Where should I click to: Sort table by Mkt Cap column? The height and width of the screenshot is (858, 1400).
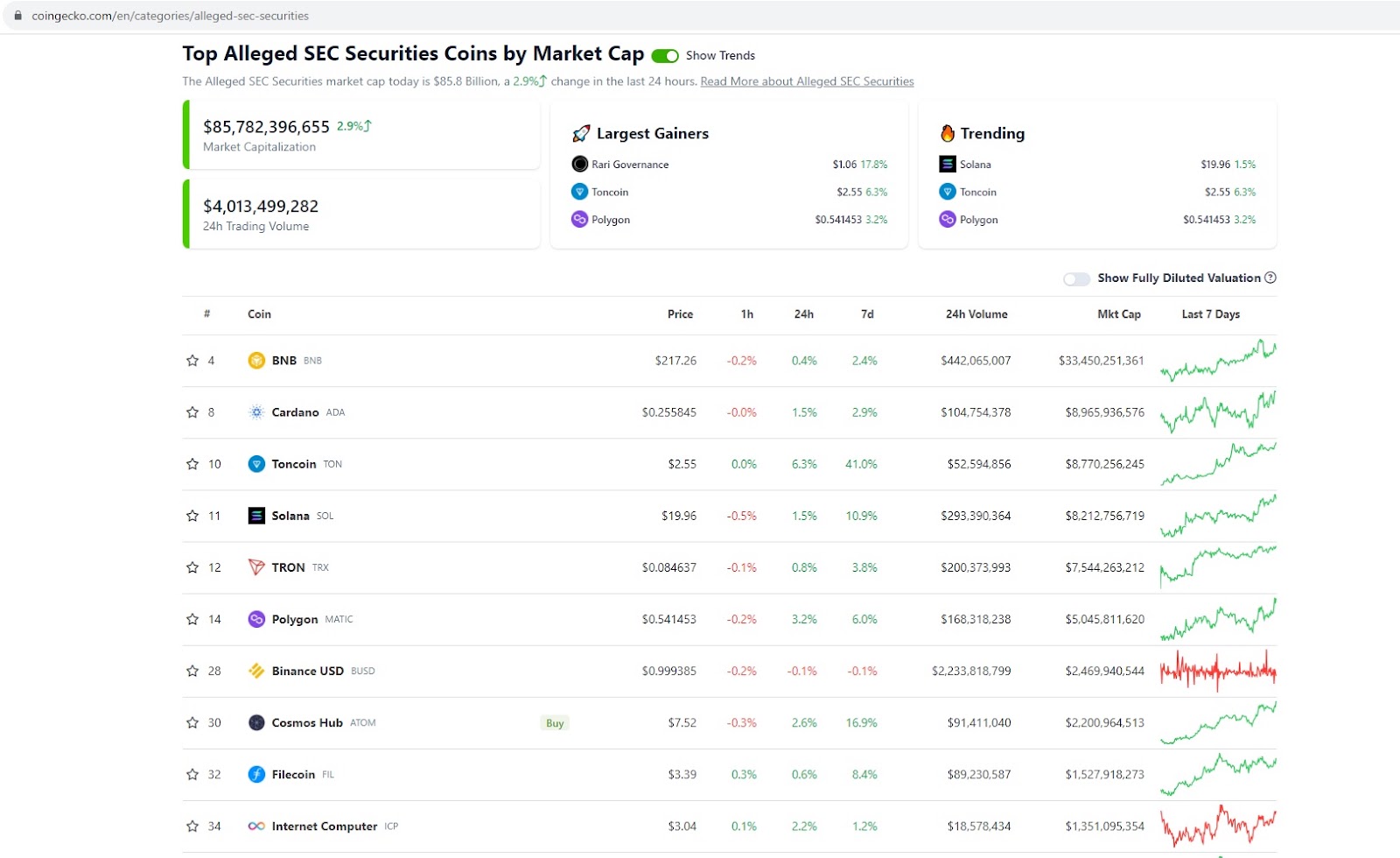coord(1119,314)
